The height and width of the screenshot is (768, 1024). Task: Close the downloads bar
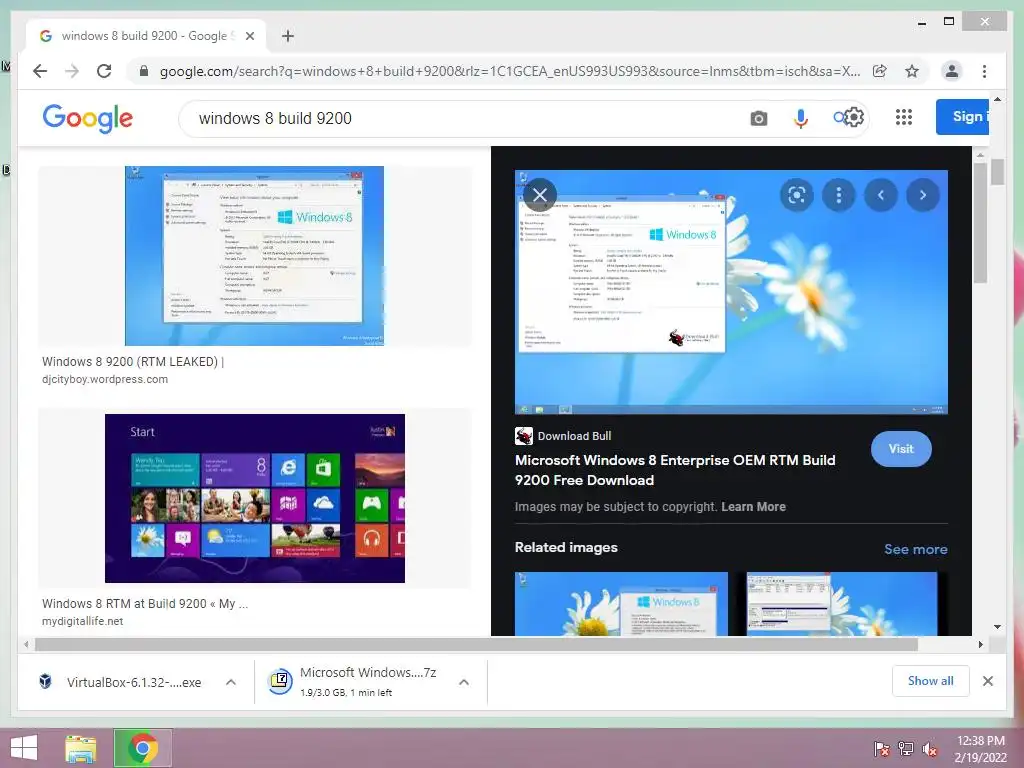pyautogui.click(x=987, y=681)
